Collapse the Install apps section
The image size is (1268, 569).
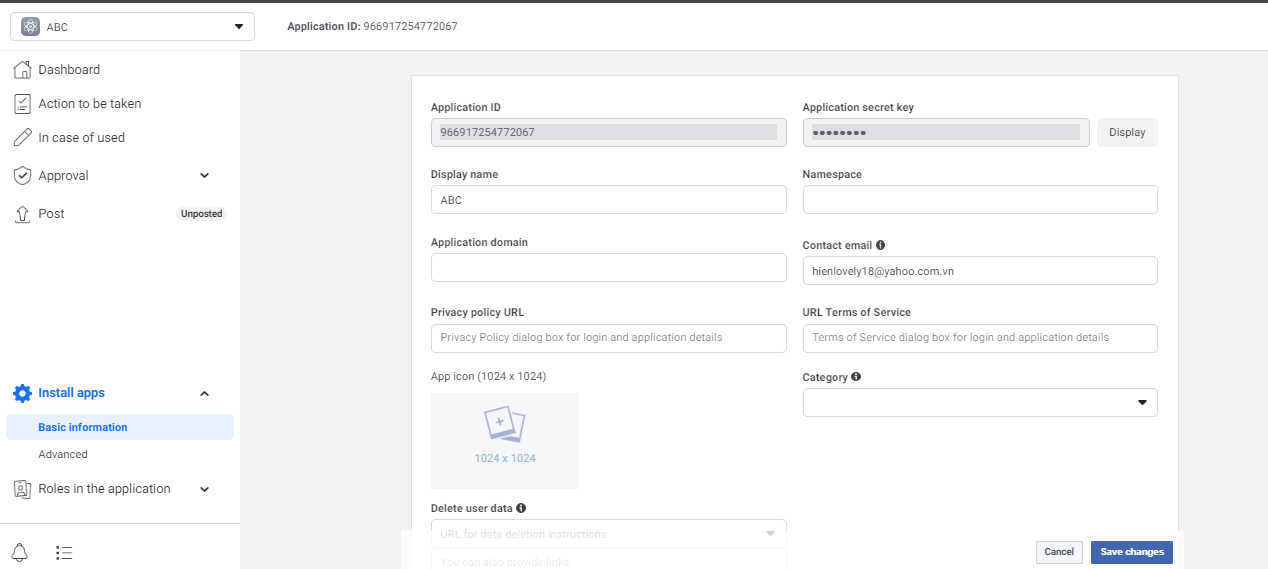204,394
